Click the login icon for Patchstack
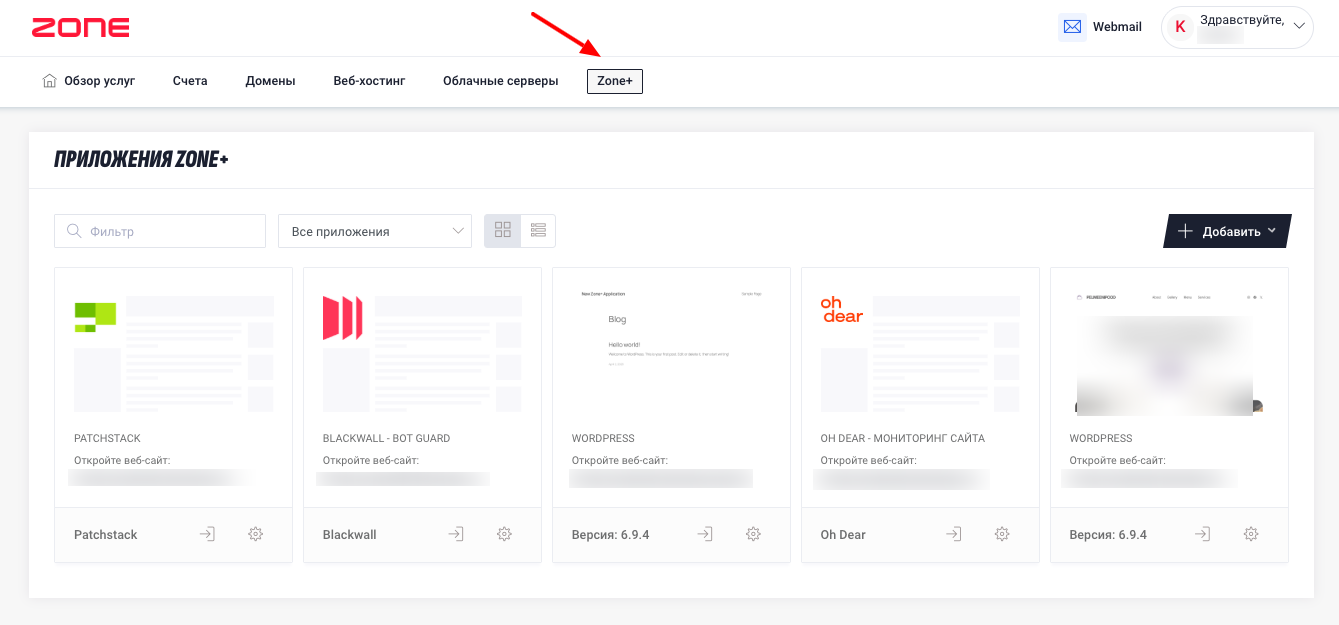This screenshot has width=1339, height=625. pos(207,534)
